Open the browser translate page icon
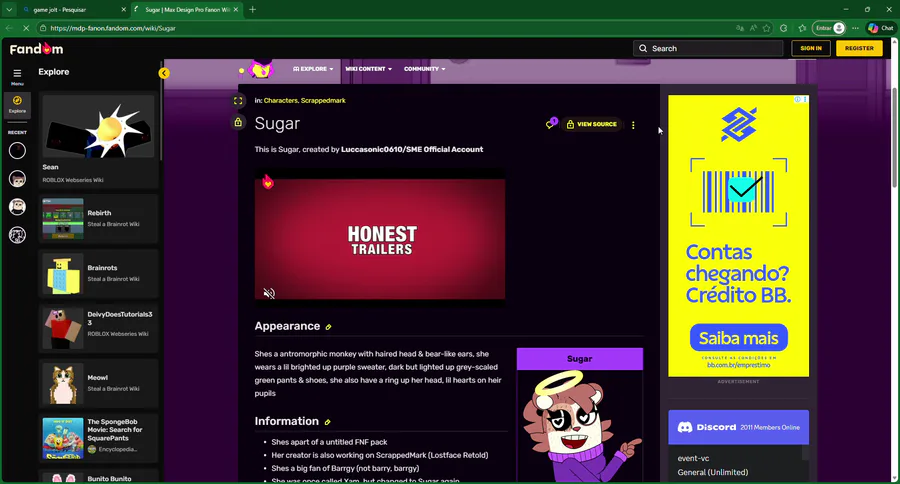Screen dimensions: 900x484 click(x=740, y=28)
